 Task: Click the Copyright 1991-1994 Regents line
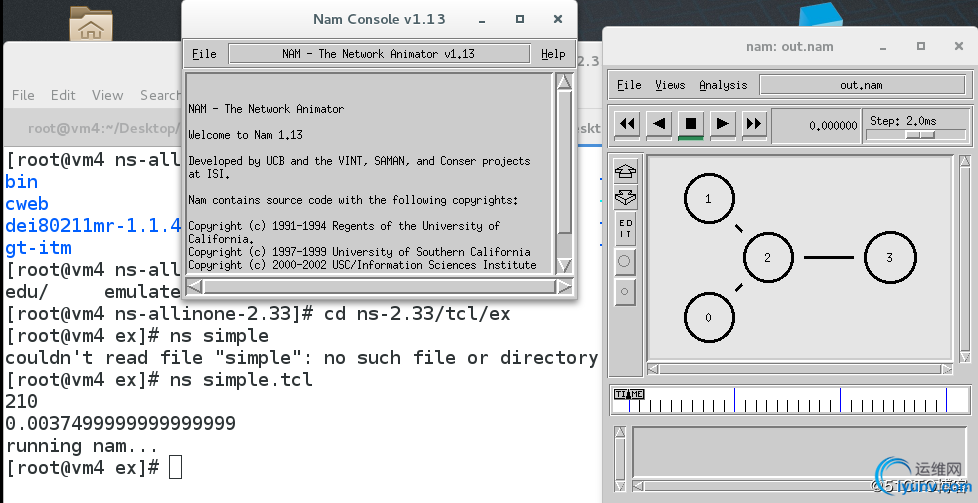coord(344,232)
